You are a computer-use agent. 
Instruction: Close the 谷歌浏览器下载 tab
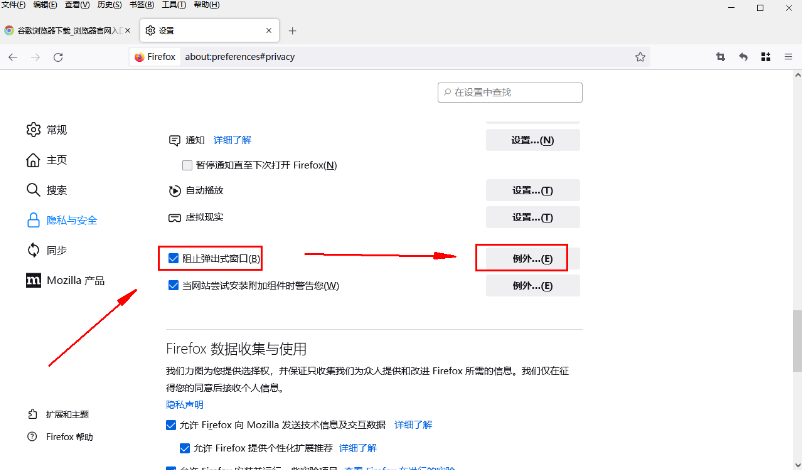point(128,31)
